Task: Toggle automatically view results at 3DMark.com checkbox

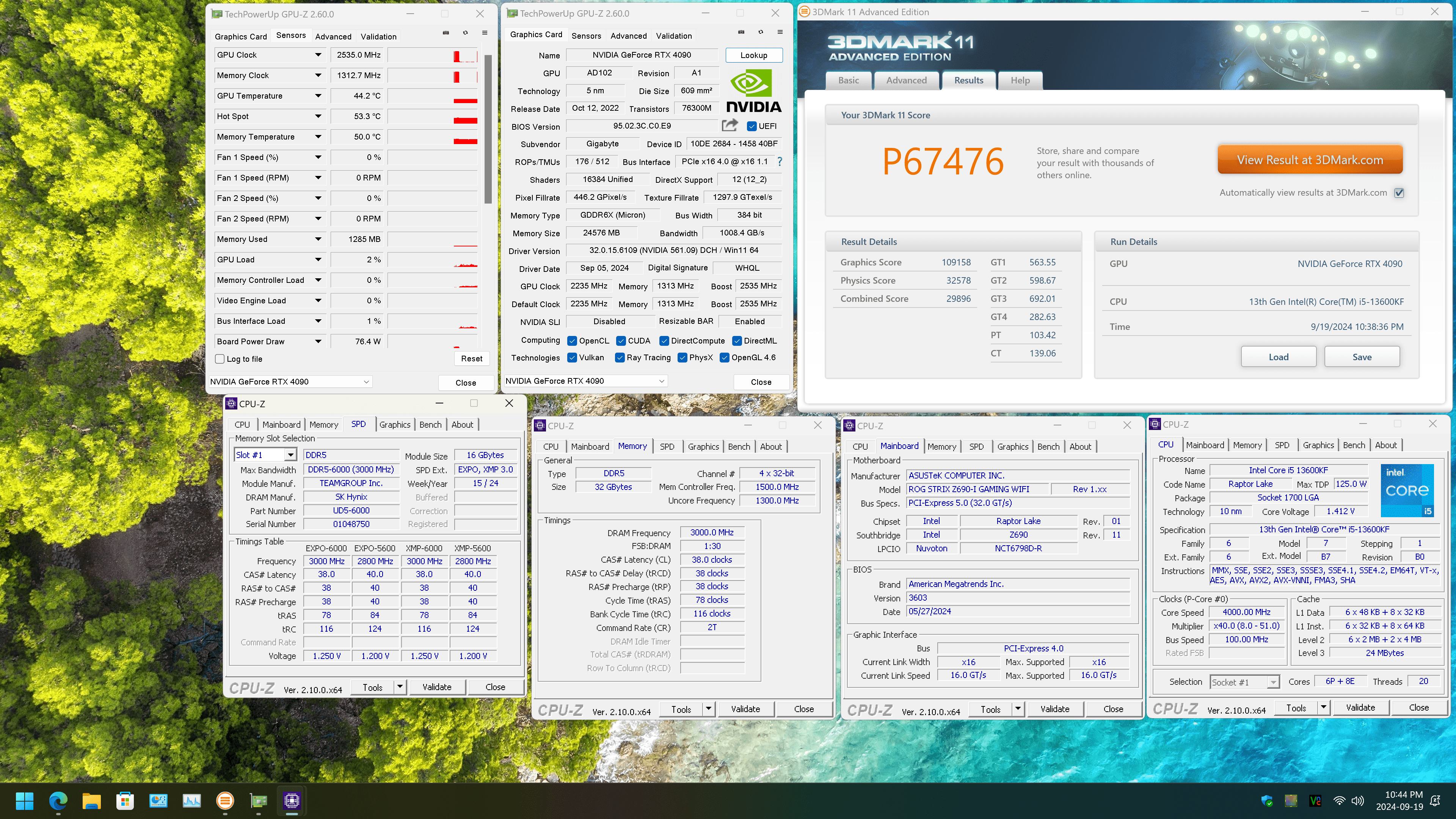Action: 1399,193
